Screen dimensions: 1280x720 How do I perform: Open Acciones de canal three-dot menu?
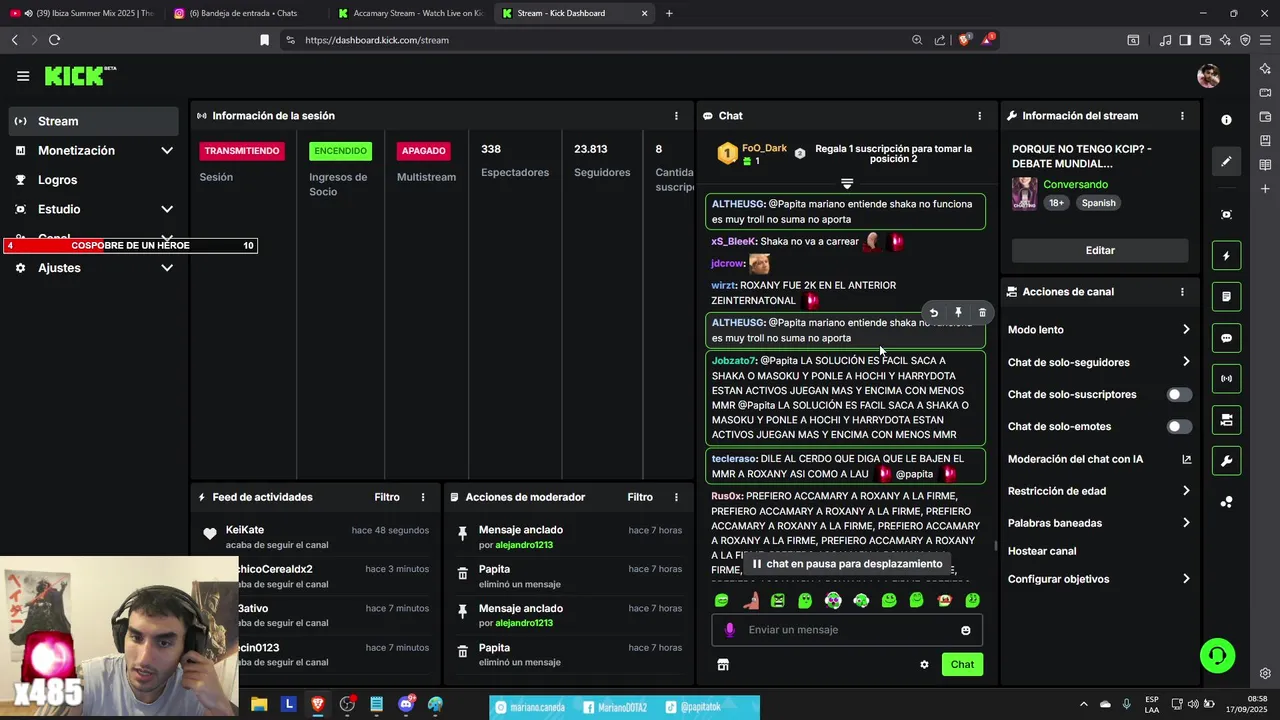coord(1182,292)
